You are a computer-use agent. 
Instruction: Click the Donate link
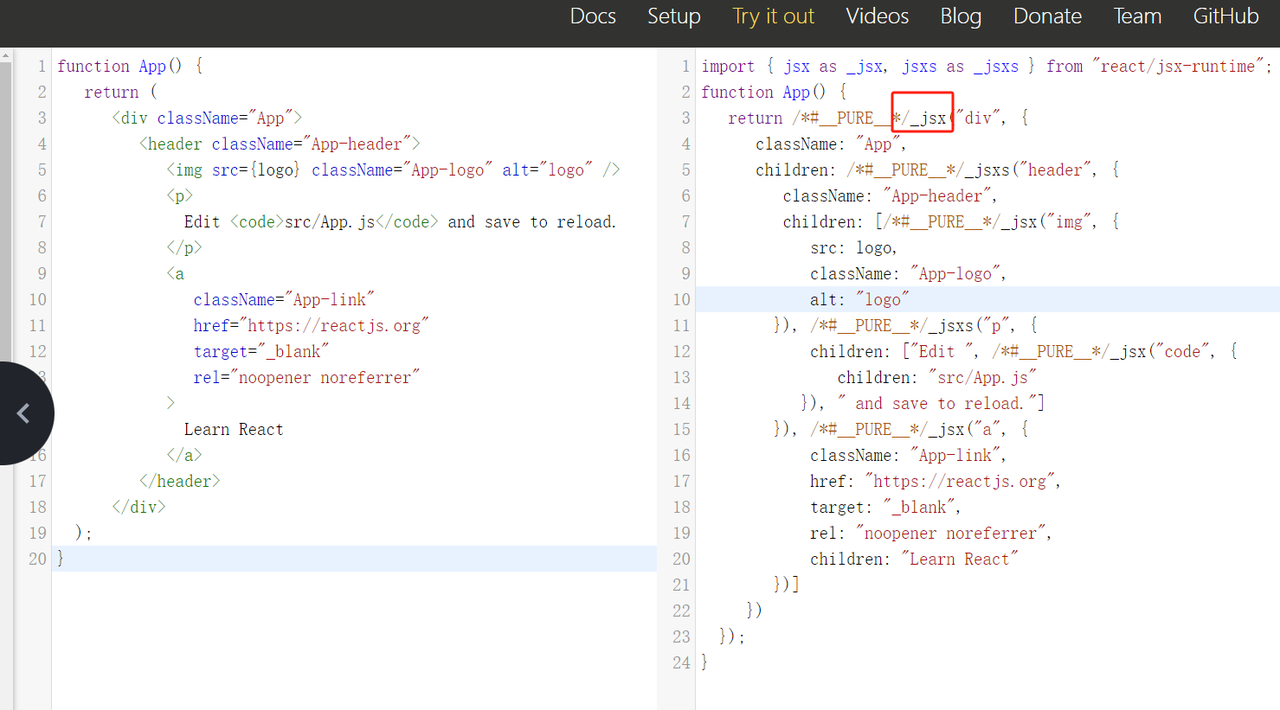(1047, 16)
